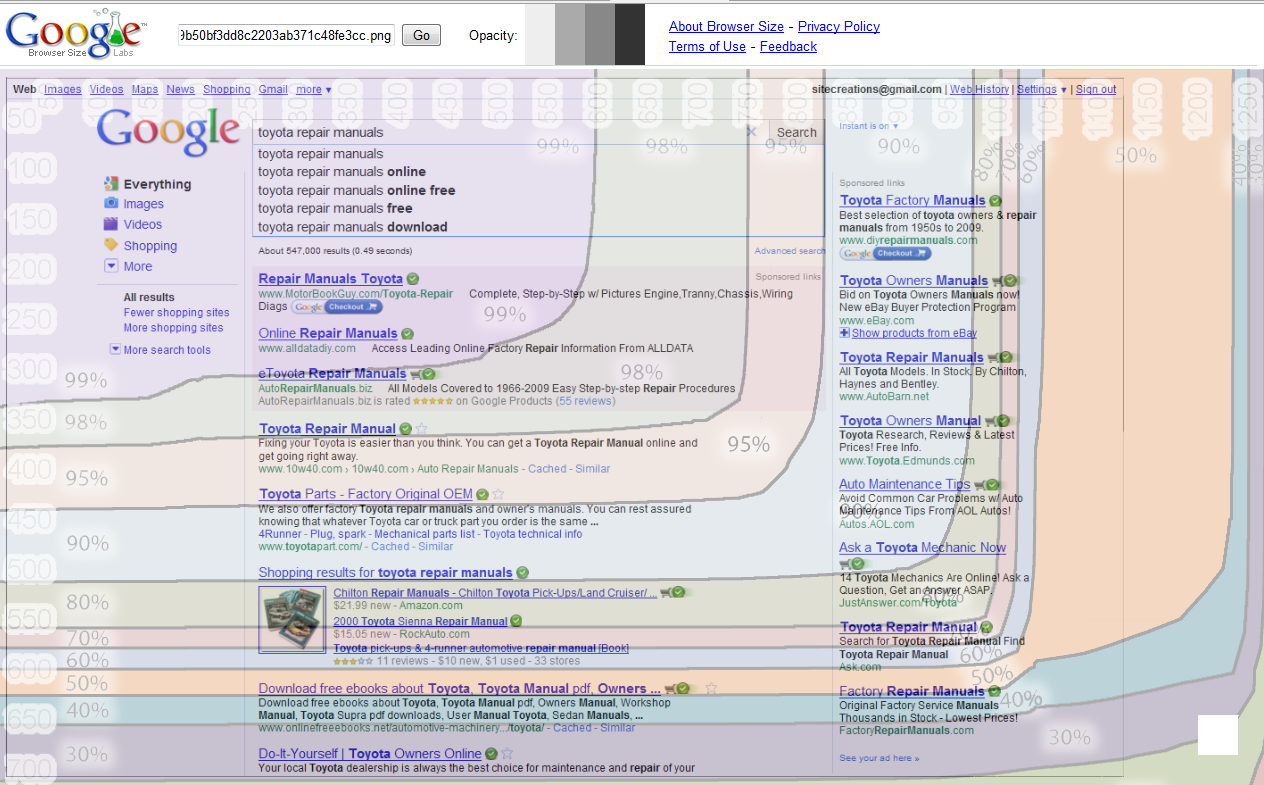The image size is (1264, 785).
Task: Click Google Checkout badge under MotorBookGuy result
Action: click(x=338, y=307)
